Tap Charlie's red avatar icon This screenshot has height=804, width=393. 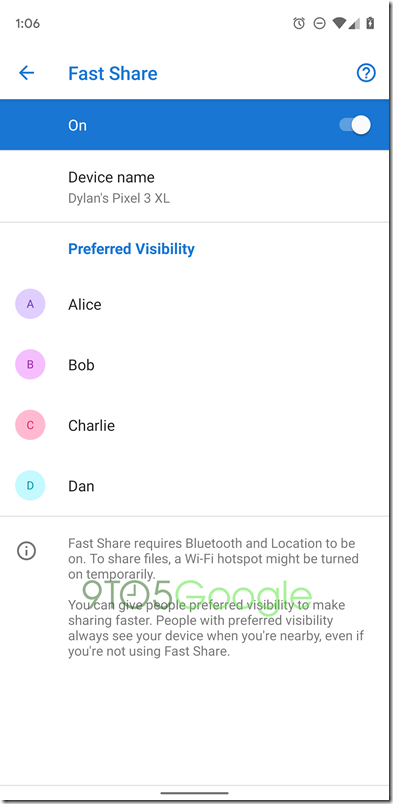pos(30,425)
